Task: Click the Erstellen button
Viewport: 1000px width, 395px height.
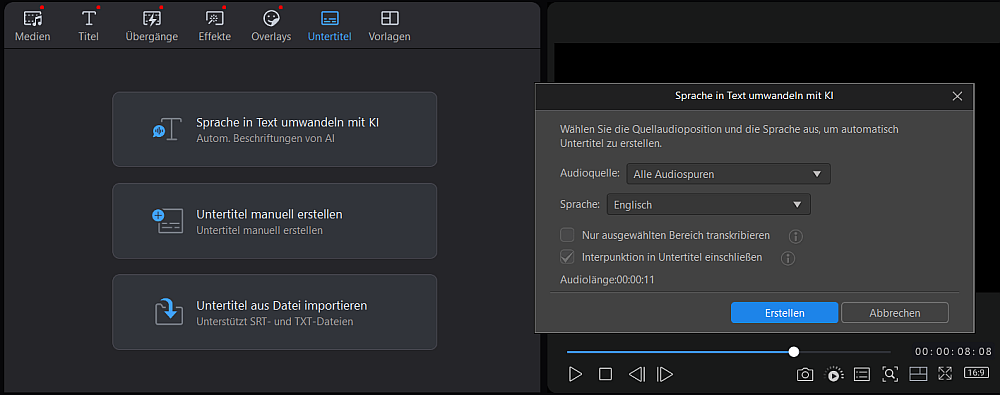Action: (784, 313)
